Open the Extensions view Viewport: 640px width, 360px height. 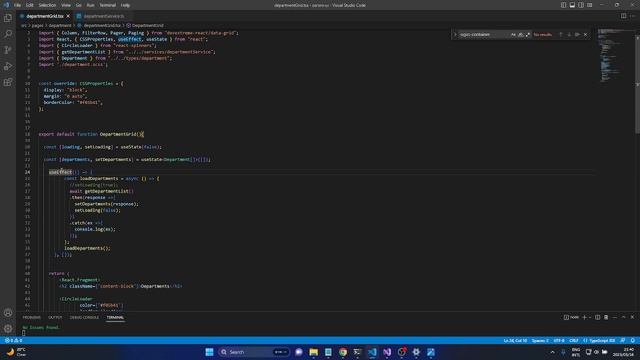coord(8,82)
